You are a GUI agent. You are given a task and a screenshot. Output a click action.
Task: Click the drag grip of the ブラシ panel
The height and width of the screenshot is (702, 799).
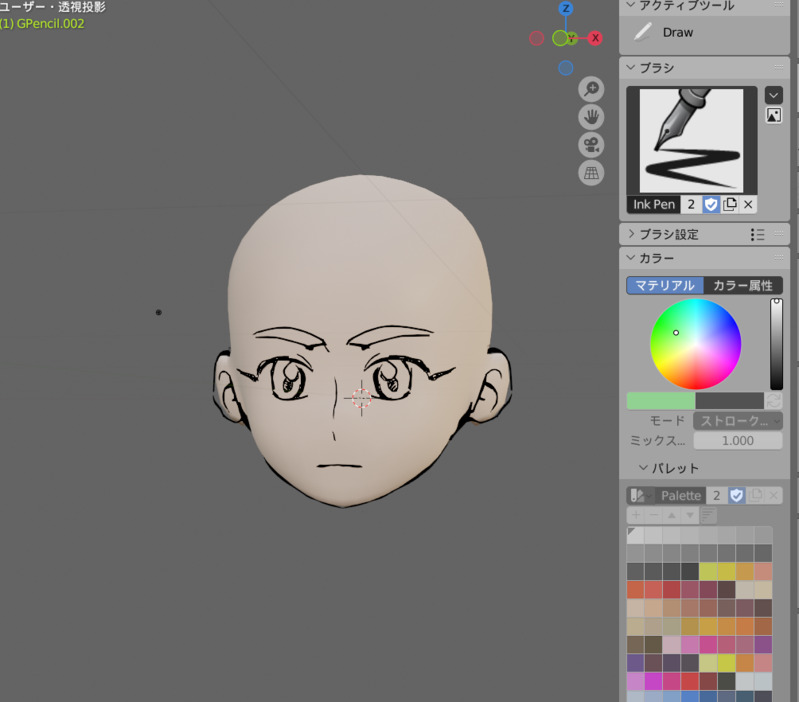(x=779, y=67)
